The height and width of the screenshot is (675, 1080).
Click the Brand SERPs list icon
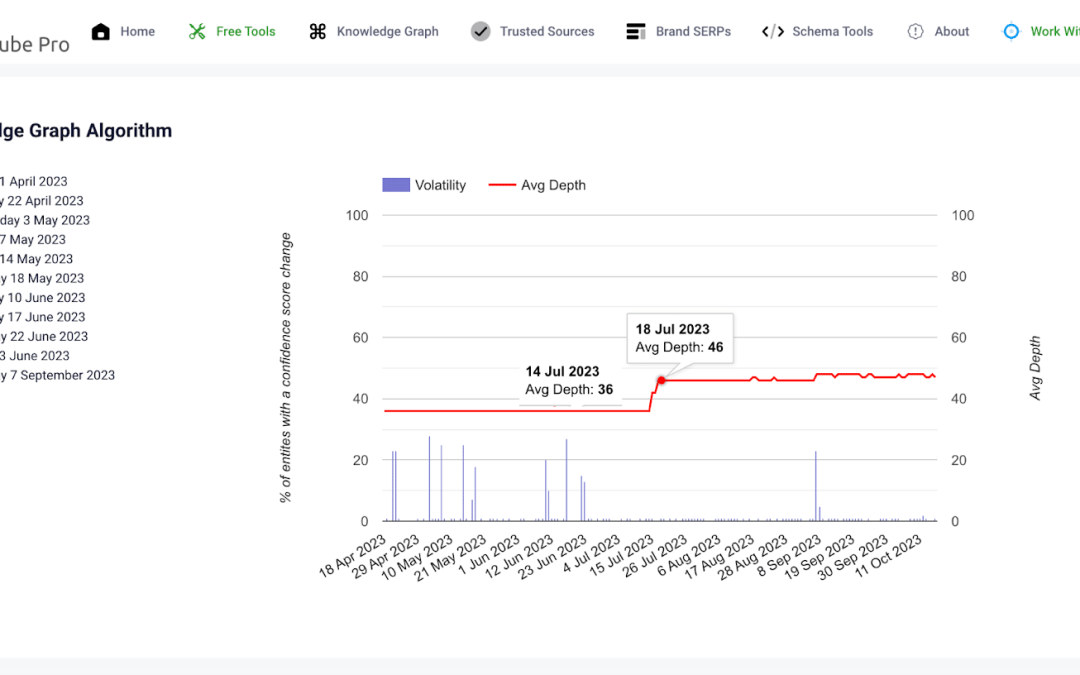click(636, 31)
